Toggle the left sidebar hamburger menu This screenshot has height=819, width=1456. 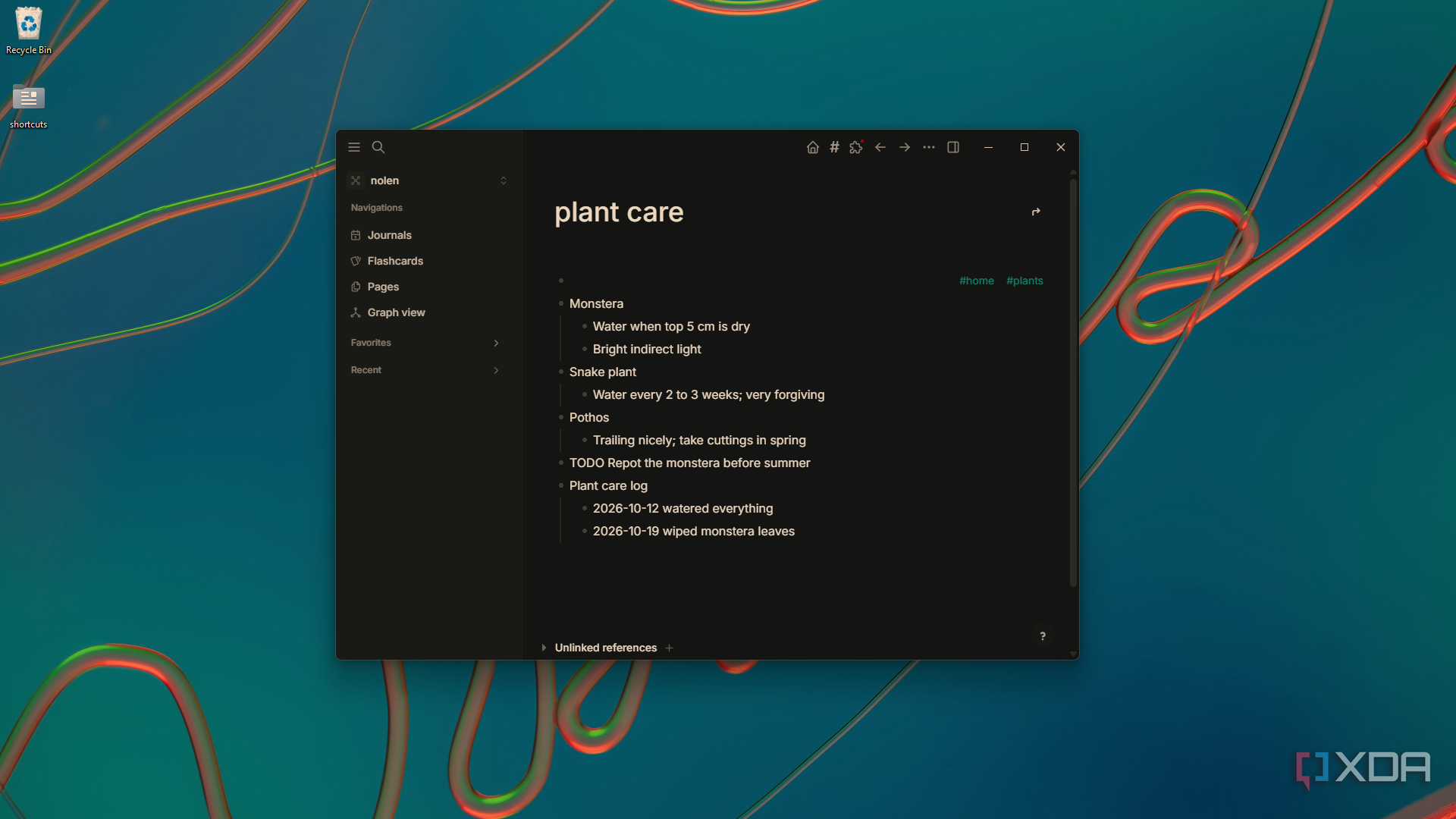pos(354,147)
